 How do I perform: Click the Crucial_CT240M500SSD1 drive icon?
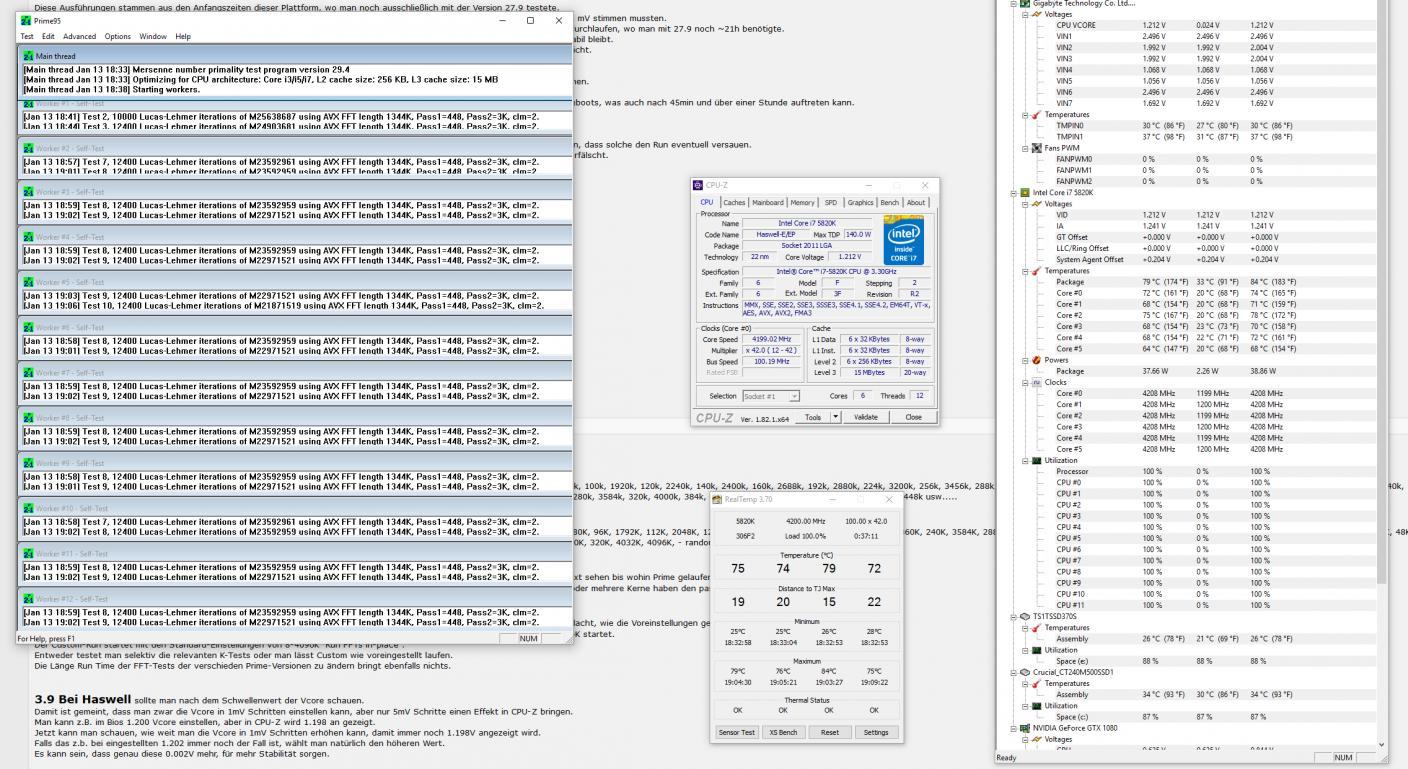(1025, 672)
